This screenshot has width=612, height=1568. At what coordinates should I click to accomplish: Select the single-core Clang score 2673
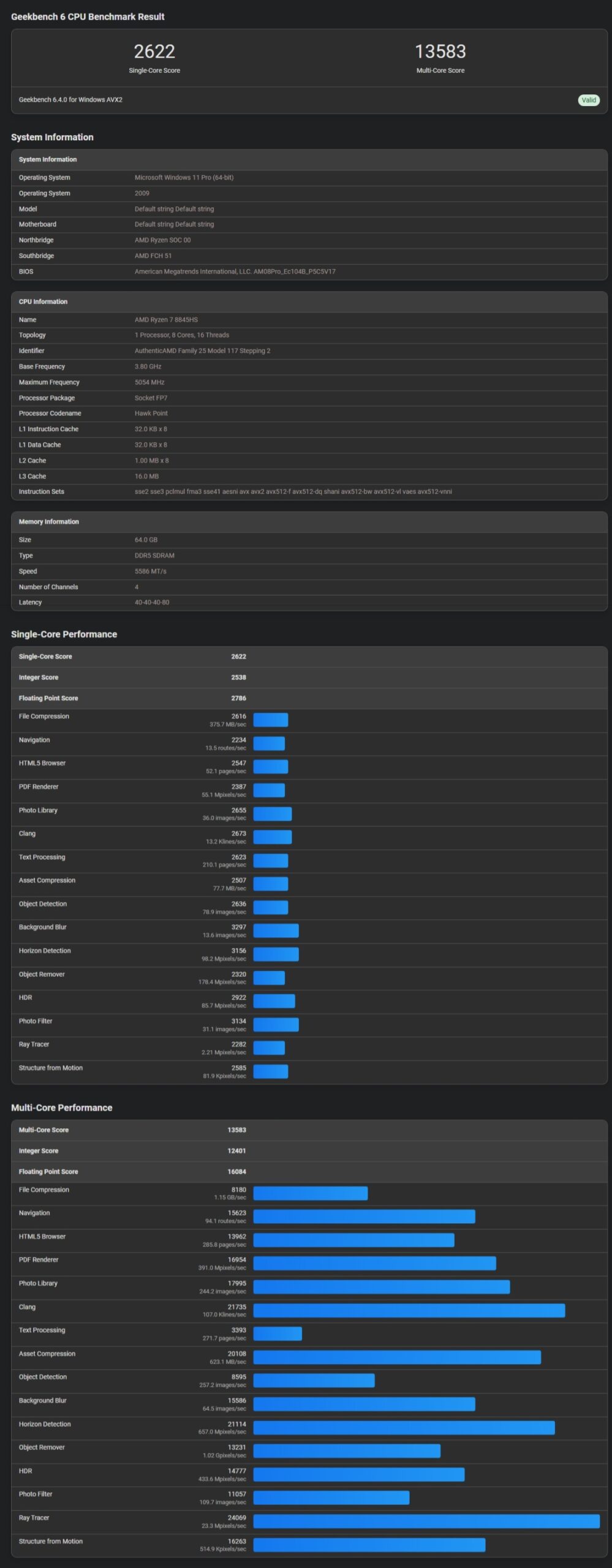tap(238, 834)
